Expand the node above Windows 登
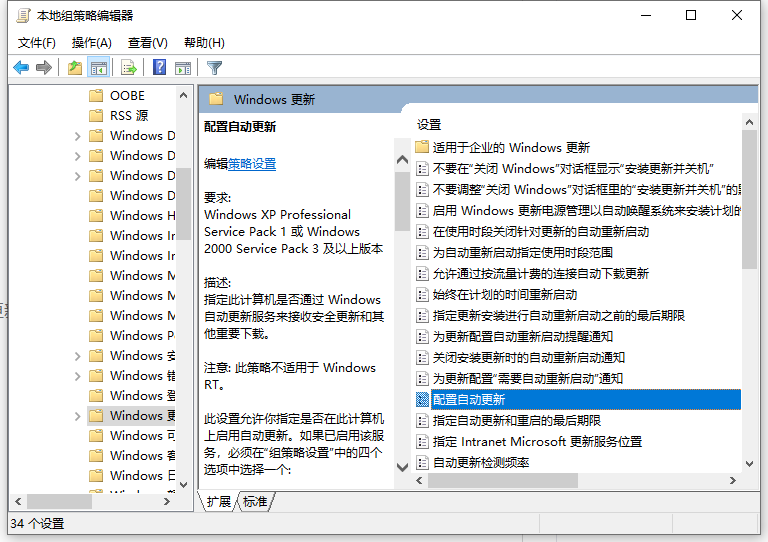 (77, 376)
